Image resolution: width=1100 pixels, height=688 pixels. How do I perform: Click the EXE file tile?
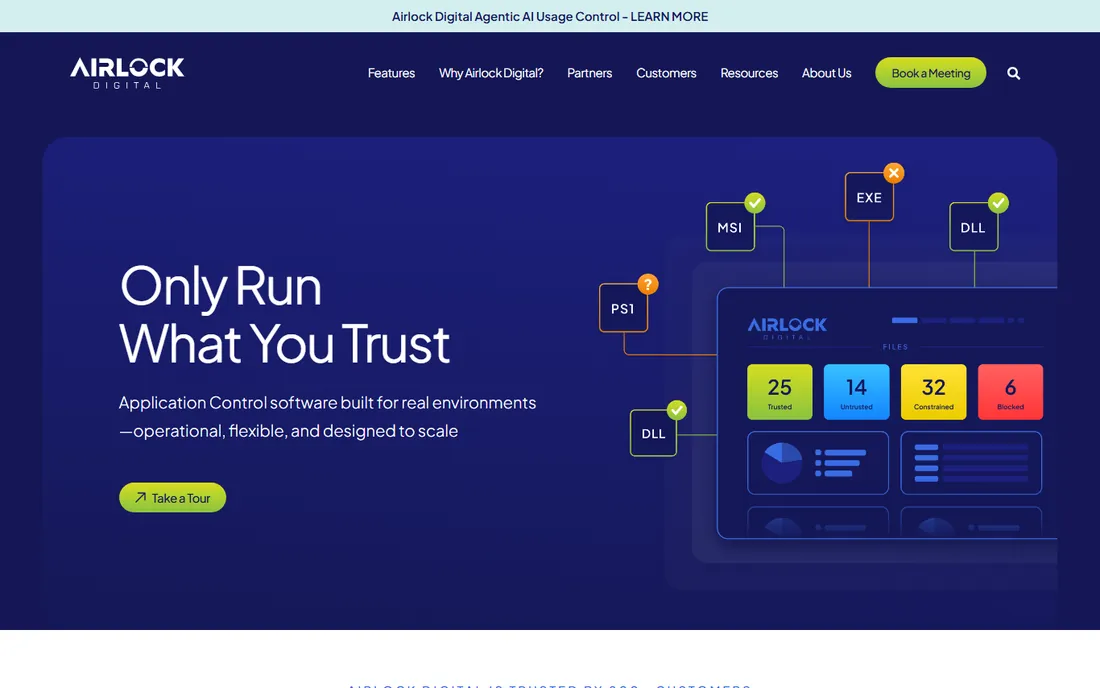(x=869, y=197)
